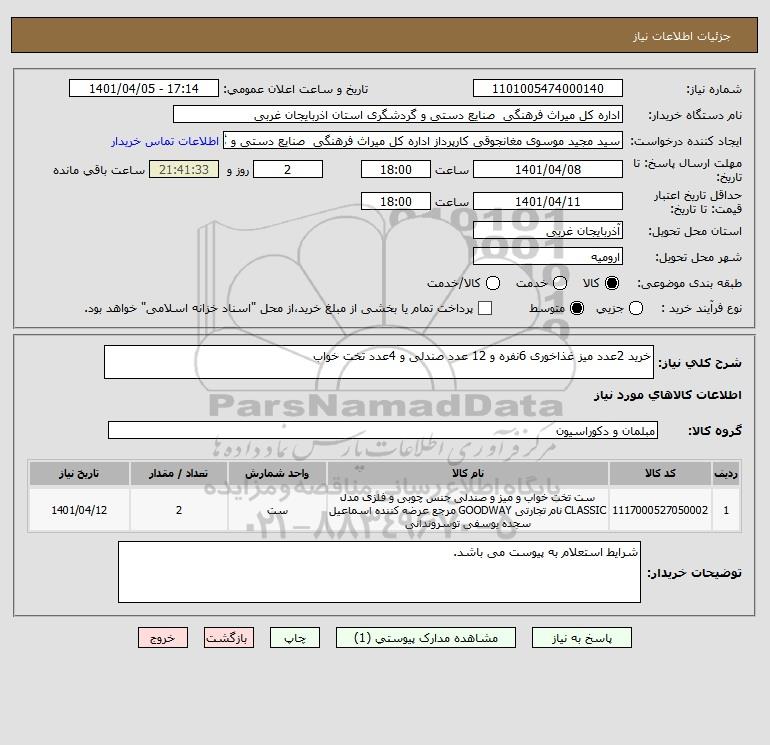Click the 18:00 time field beside 1401/04/08
The width and height of the screenshot is (770, 745).
[x=396, y=169]
